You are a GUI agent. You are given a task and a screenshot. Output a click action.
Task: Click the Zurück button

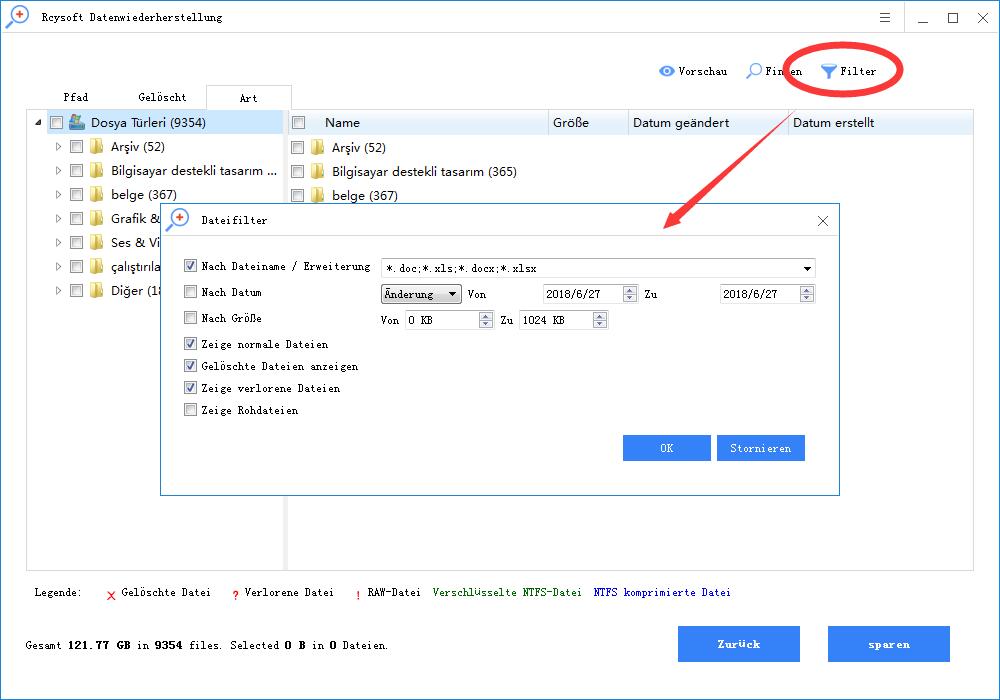click(x=739, y=644)
